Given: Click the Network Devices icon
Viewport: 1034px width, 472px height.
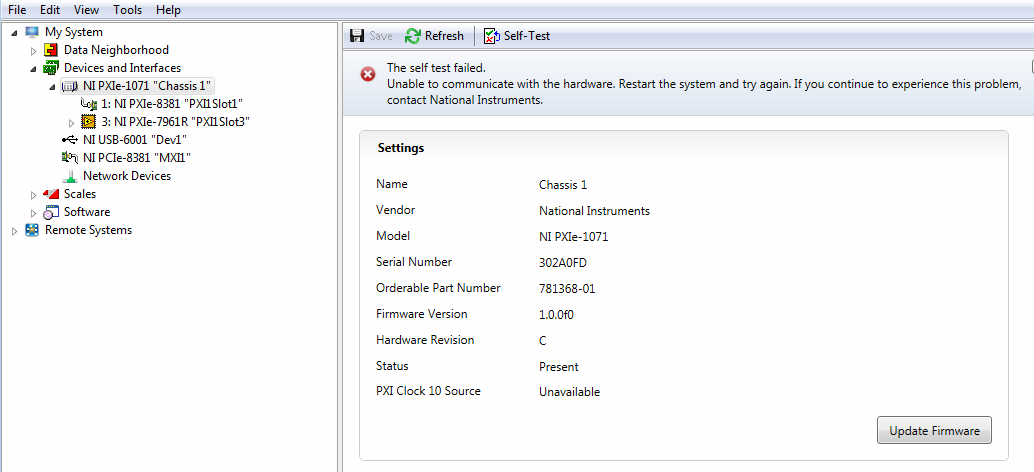Looking at the screenshot, I should pyautogui.click(x=70, y=177).
